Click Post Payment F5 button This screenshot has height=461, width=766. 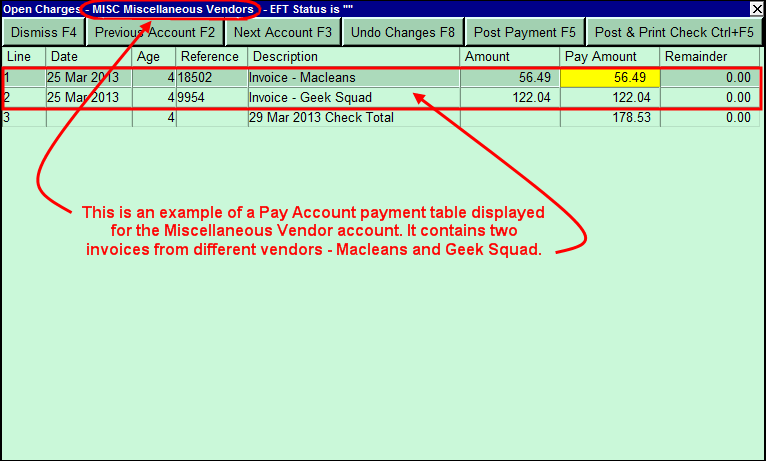click(525, 32)
